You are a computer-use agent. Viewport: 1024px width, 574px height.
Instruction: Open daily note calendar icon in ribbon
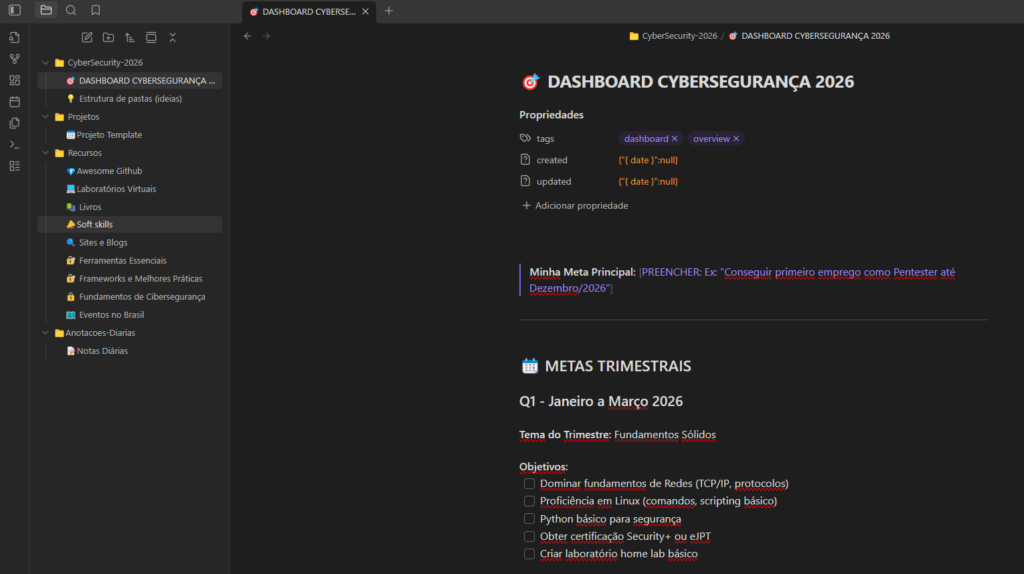click(x=14, y=102)
